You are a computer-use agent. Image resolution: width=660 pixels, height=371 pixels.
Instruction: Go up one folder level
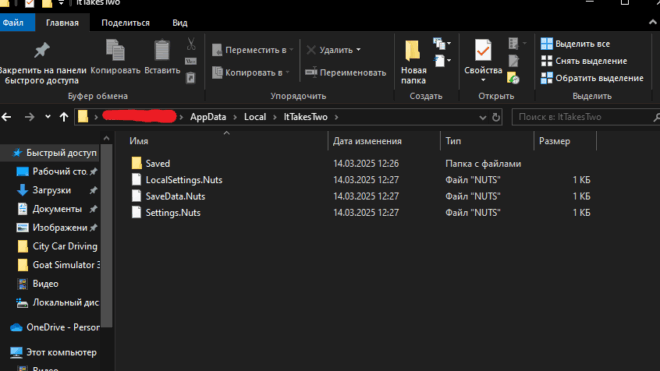click(x=64, y=117)
